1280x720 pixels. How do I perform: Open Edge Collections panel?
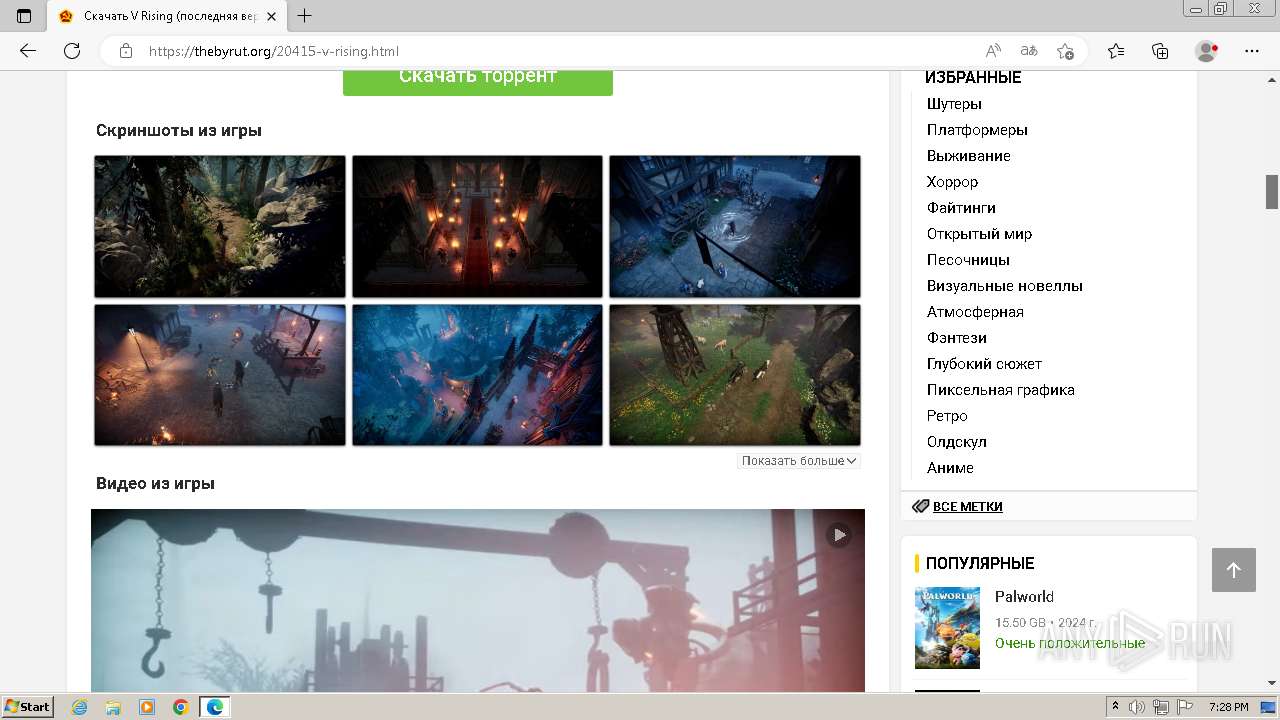[x=1160, y=51]
